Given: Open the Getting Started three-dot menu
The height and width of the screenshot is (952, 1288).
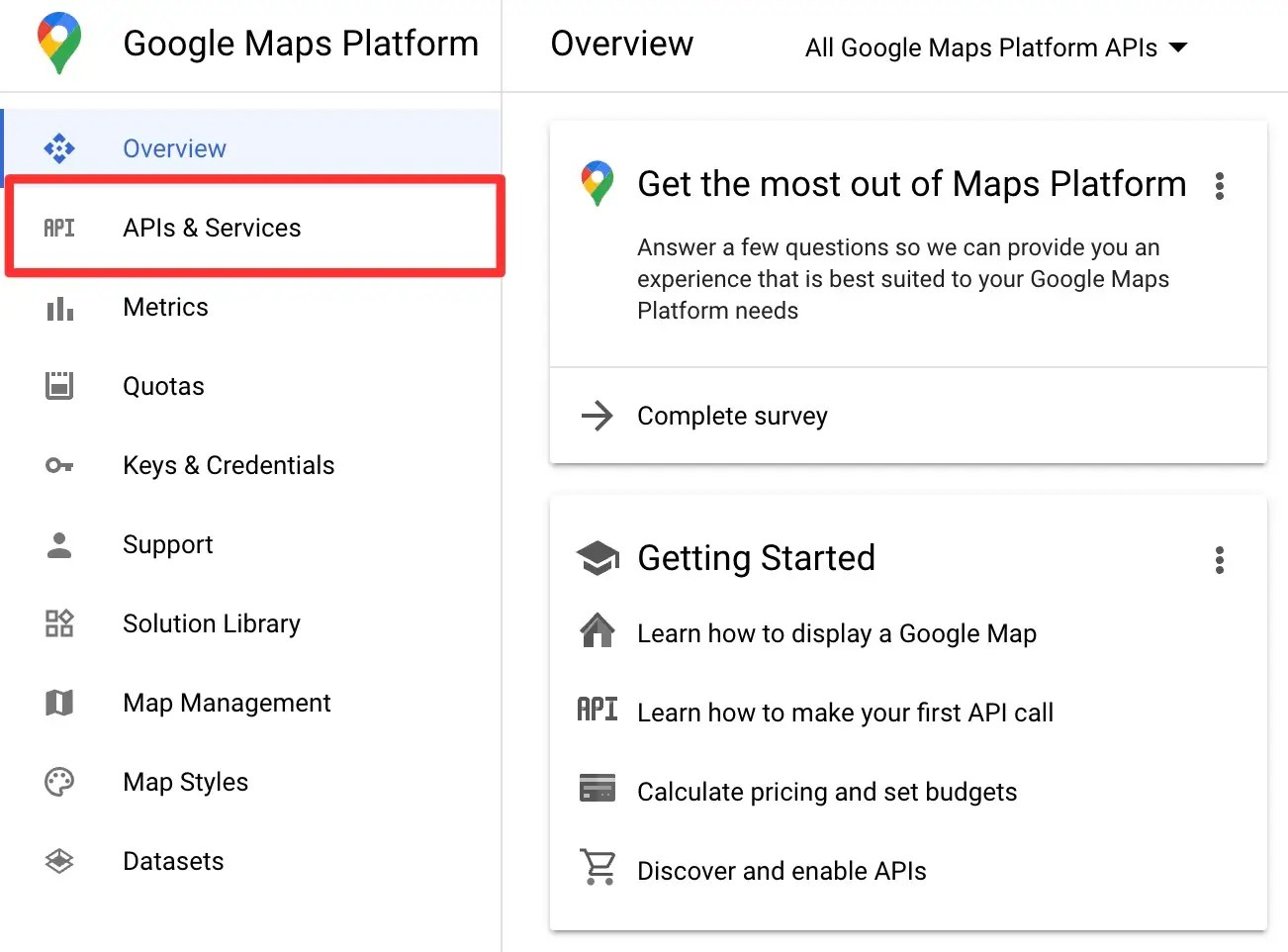Looking at the screenshot, I should coord(1220,560).
